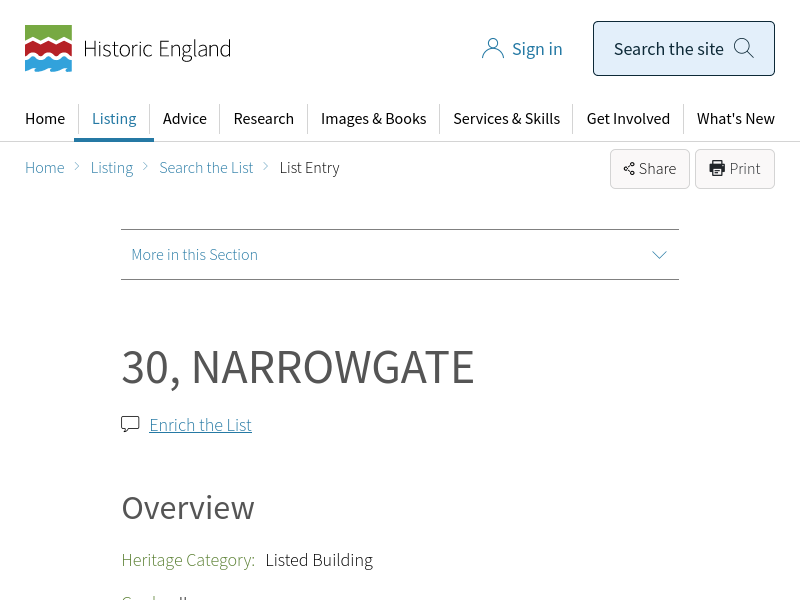Click the magnifying glass search icon
The width and height of the screenshot is (800, 600).
pos(743,48)
